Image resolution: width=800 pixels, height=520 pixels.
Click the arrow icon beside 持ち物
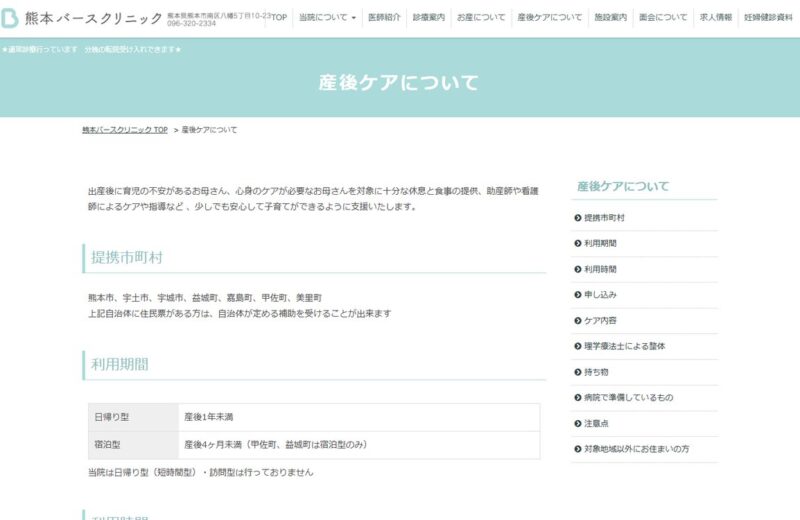click(x=578, y=373)
